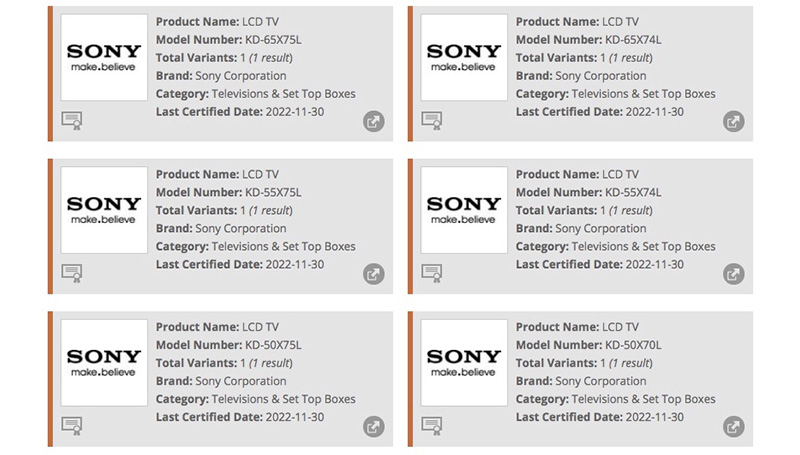Click the '1 result' text on KD-65X75L card
Screen dimensions: 800x455
[271, 58]
